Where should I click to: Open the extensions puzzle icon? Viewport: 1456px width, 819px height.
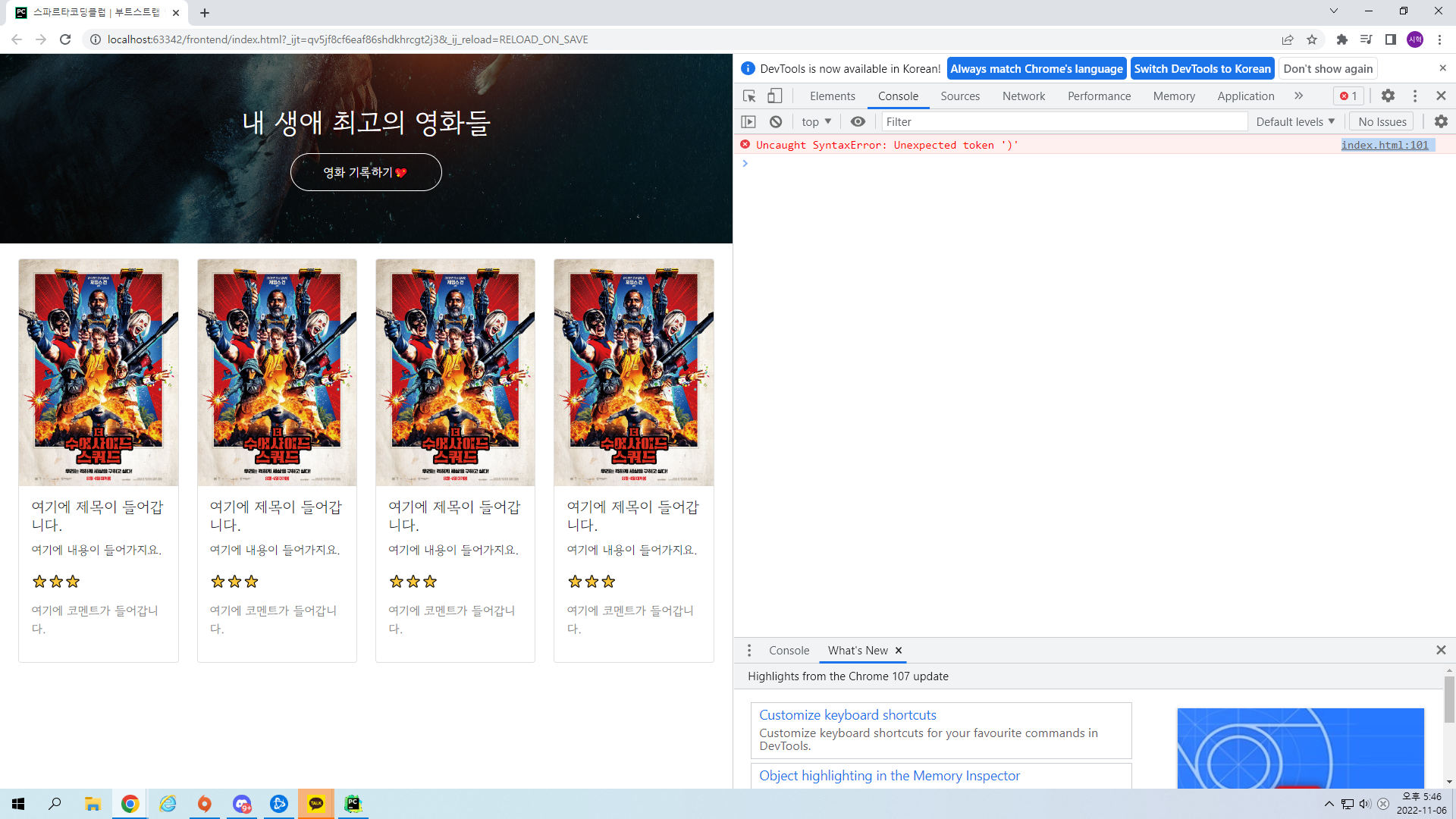(1342, 39)
